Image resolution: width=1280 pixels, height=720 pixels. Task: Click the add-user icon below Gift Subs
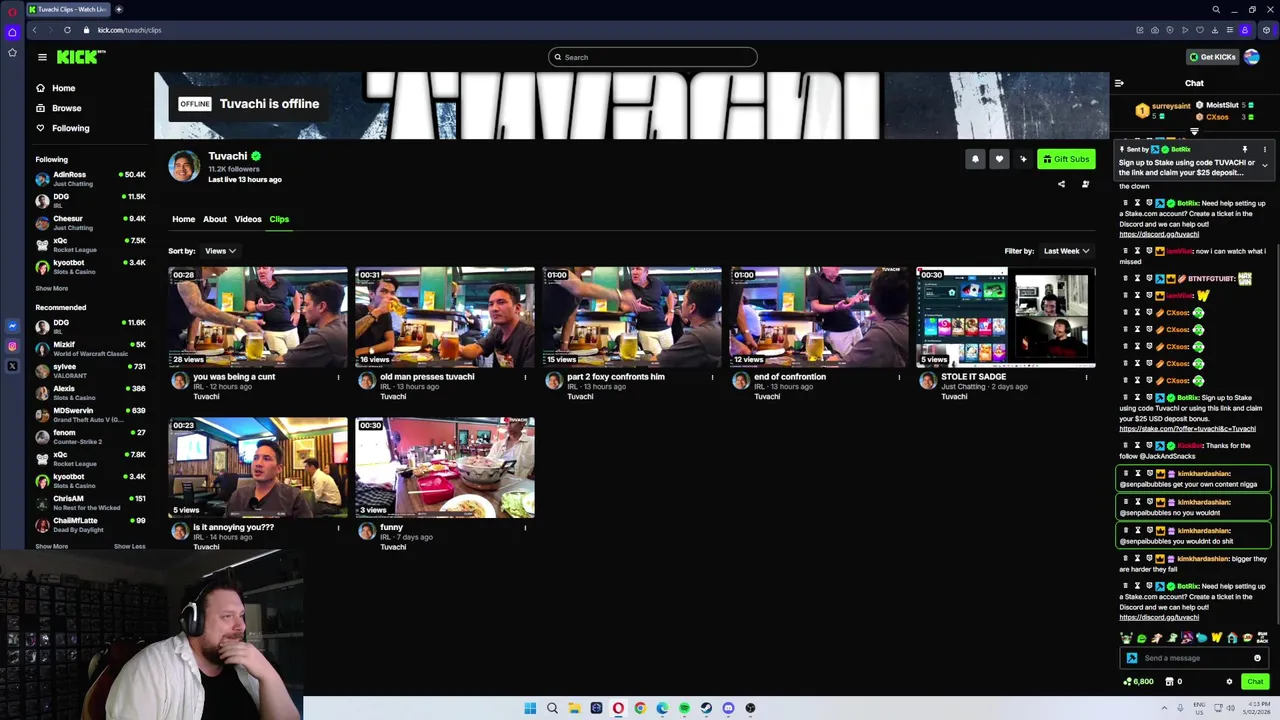(1085, 184)
